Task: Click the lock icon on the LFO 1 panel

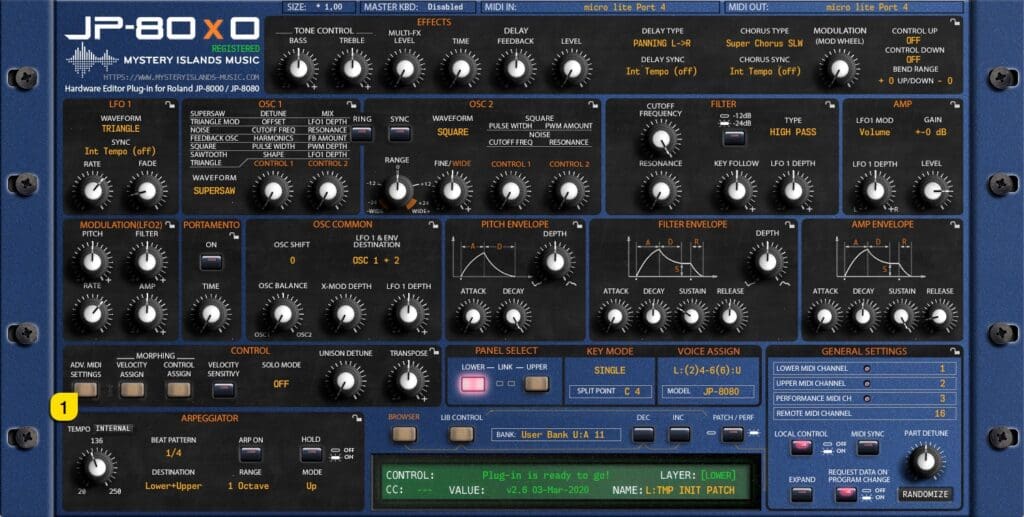Action: click(170, 104)
